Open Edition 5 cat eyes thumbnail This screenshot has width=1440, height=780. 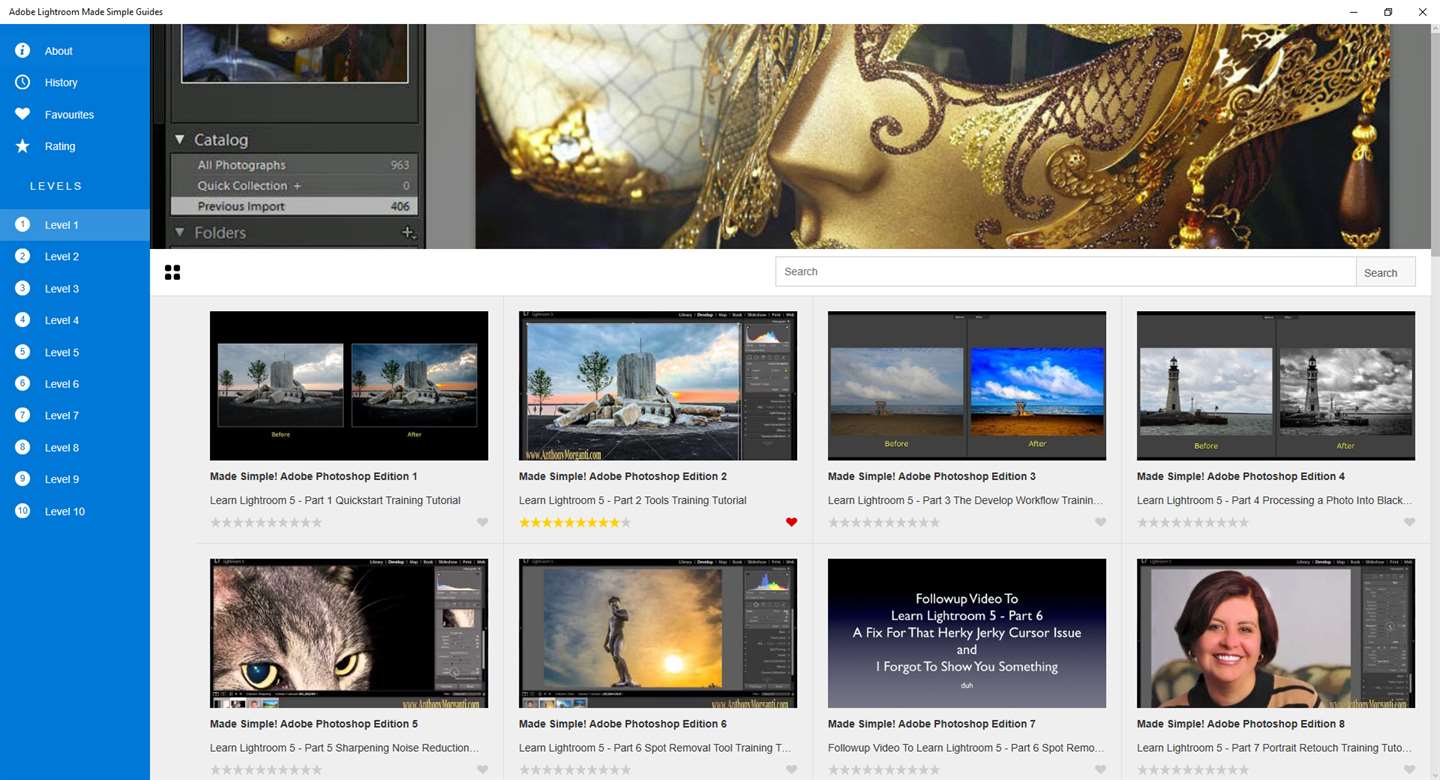349,633
